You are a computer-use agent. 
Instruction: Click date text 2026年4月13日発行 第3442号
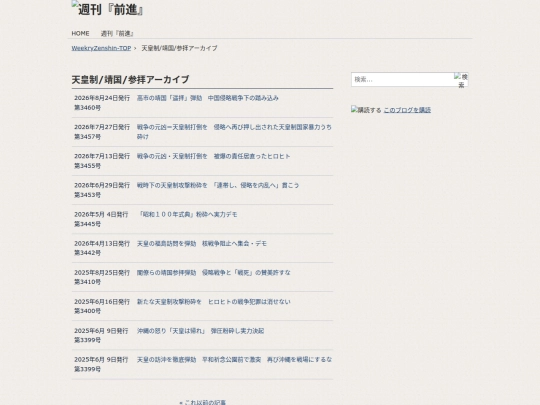(102, 248)
